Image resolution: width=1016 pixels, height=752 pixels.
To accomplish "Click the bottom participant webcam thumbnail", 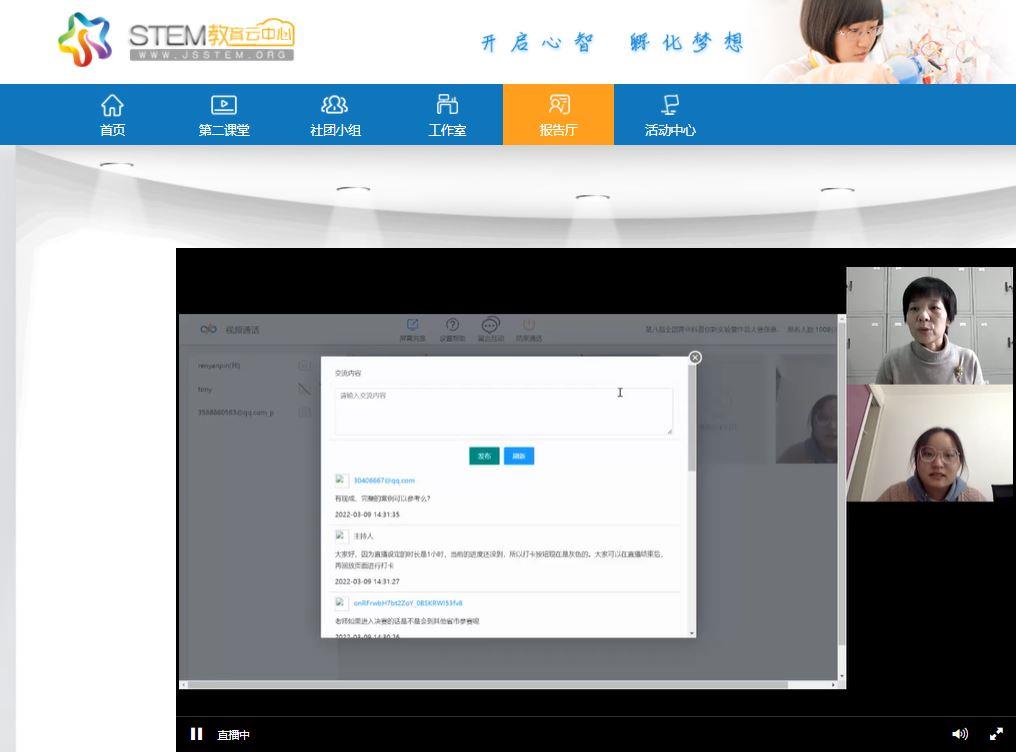I will click(929, 443).
